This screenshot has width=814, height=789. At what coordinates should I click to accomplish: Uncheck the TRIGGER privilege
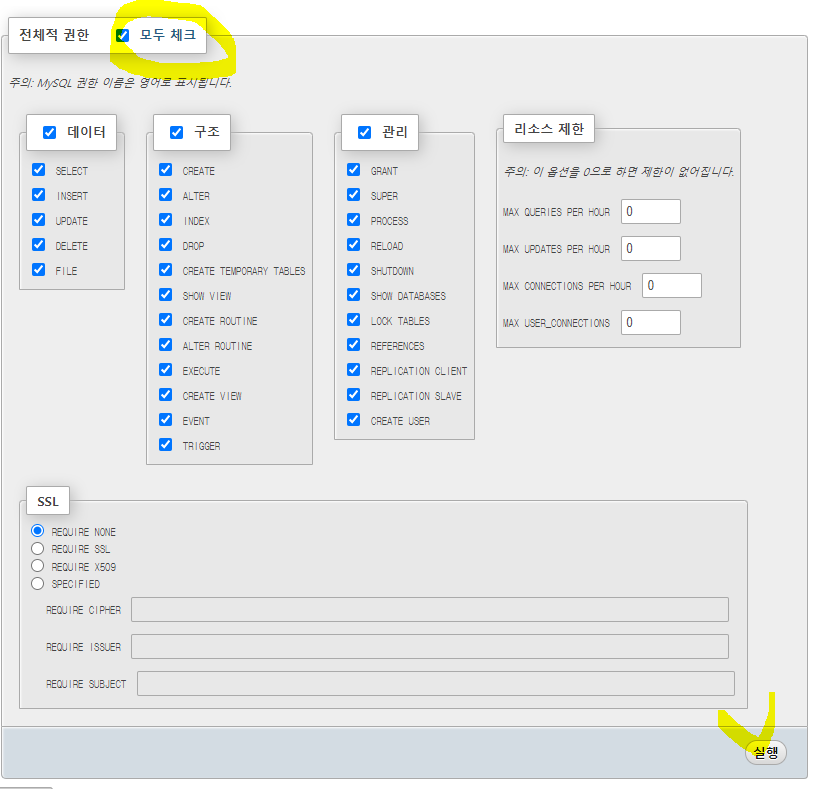click(166, 444)
